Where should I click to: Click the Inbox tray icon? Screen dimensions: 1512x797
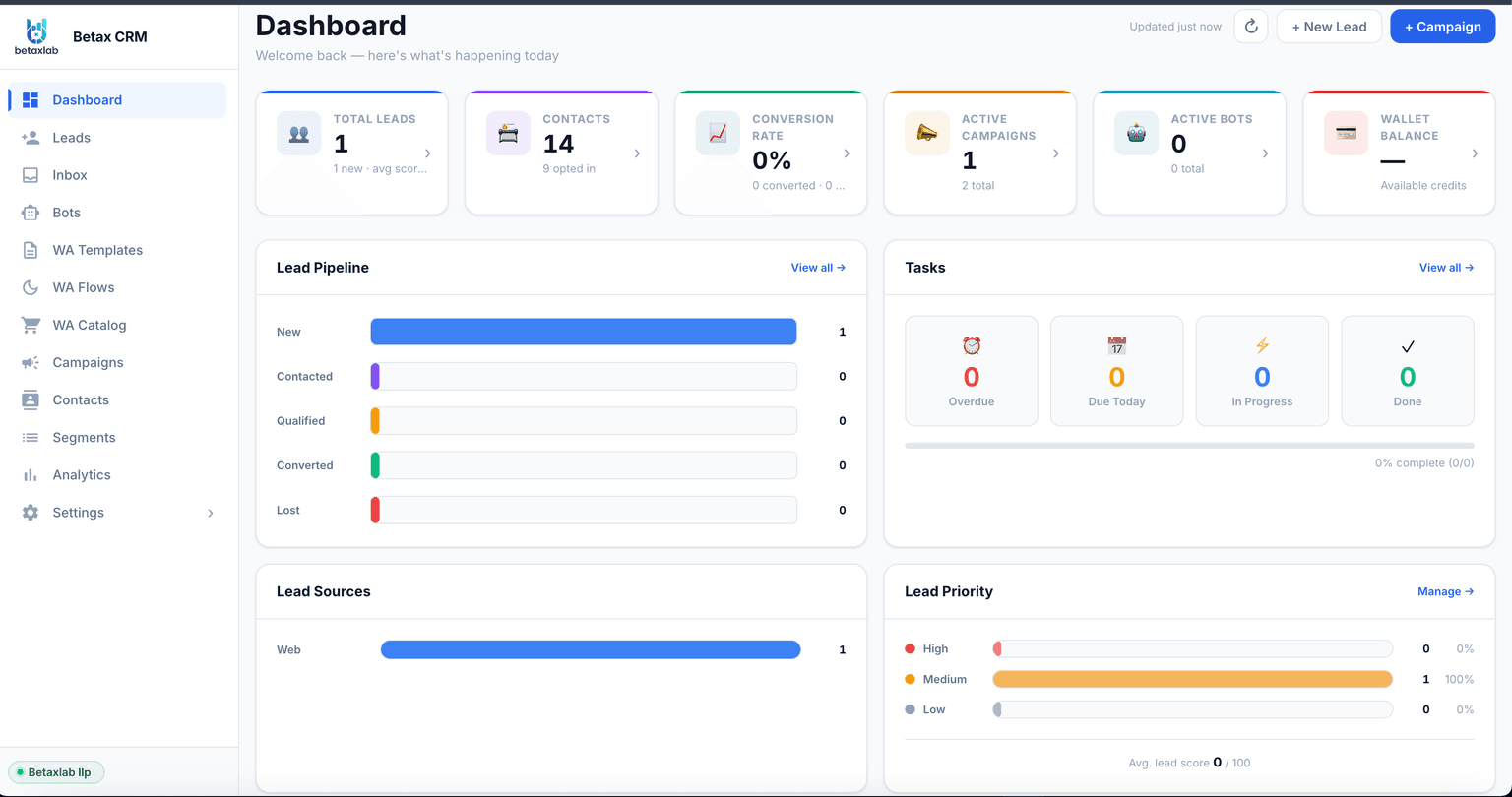tap(31, 175)
